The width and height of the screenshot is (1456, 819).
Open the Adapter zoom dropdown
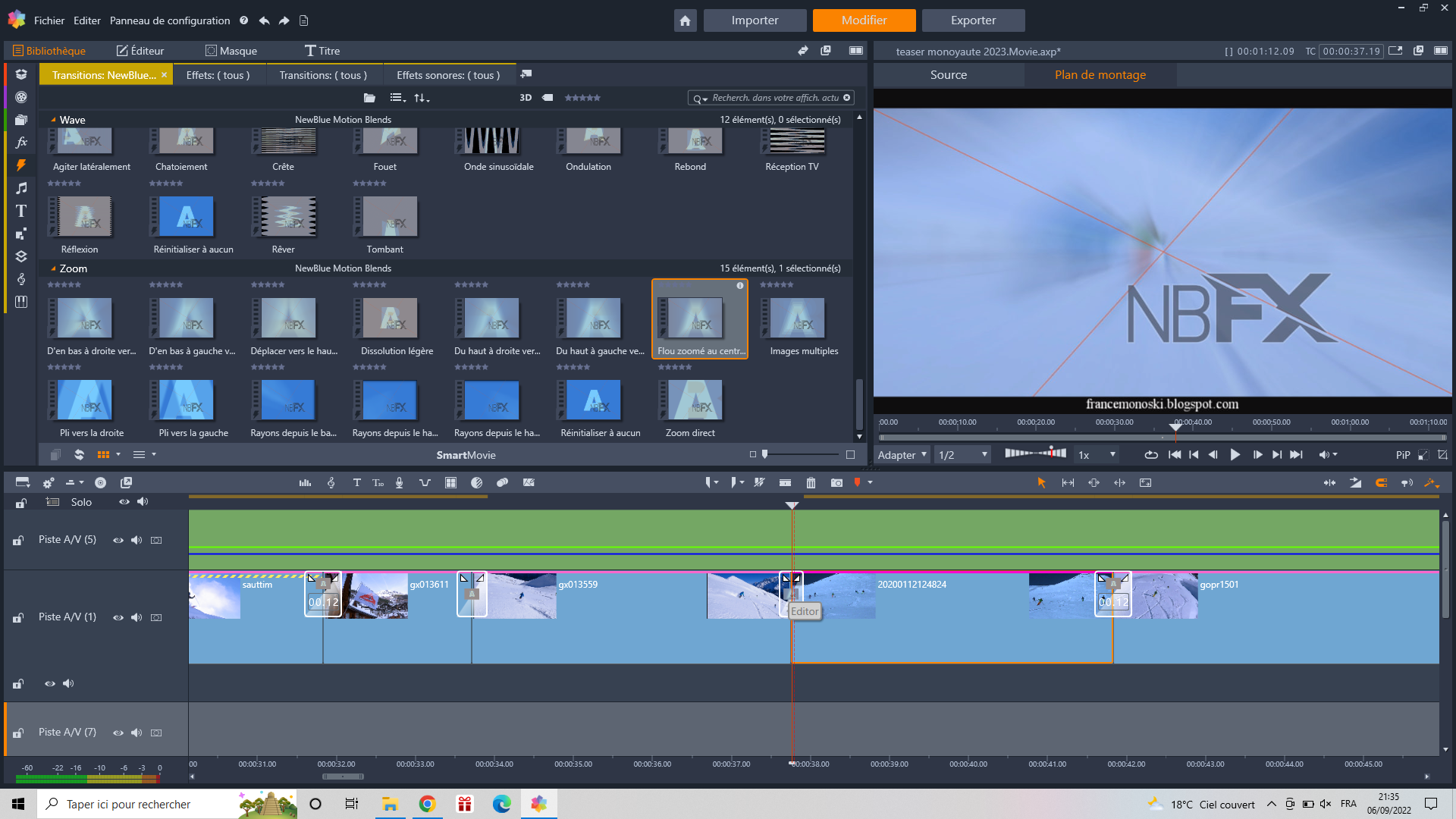tap(902, 455)
